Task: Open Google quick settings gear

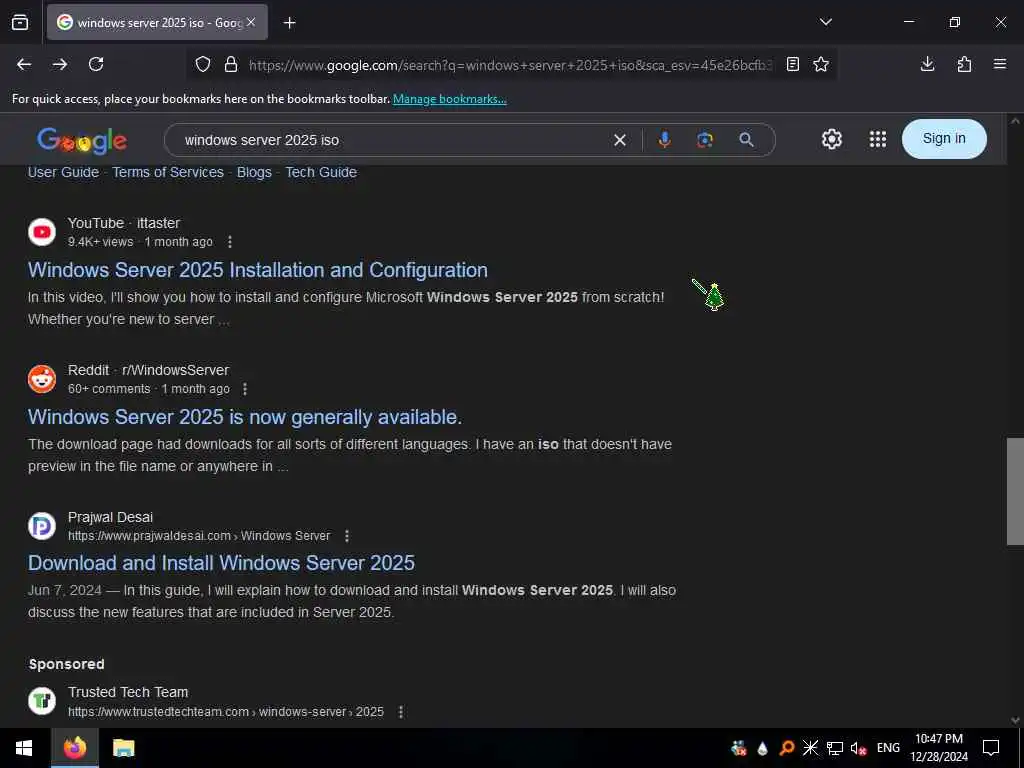Action: (831, 138)
